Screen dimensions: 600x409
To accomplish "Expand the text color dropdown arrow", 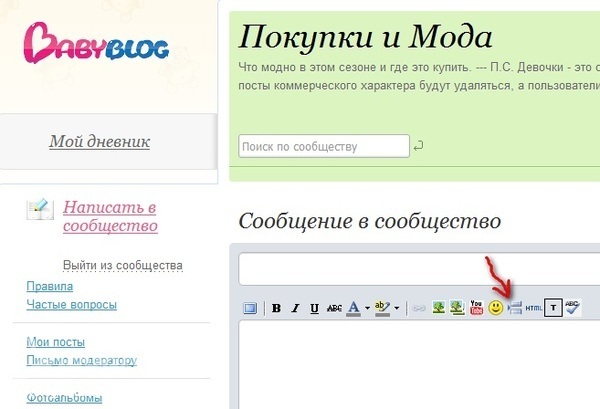I will pyautogui.click(x=367, y=308).
